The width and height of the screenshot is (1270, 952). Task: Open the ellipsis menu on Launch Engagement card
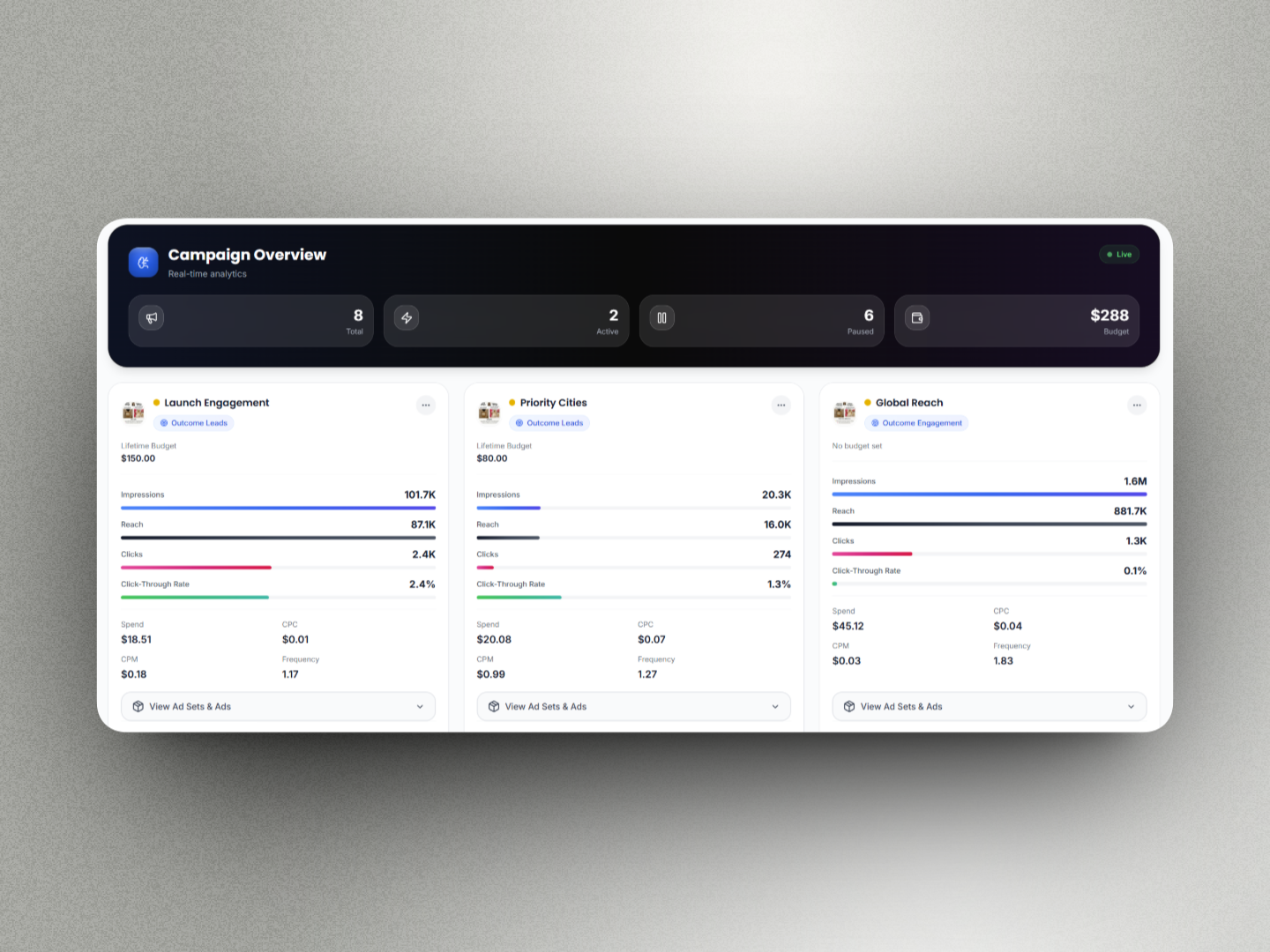coord(426,405)
